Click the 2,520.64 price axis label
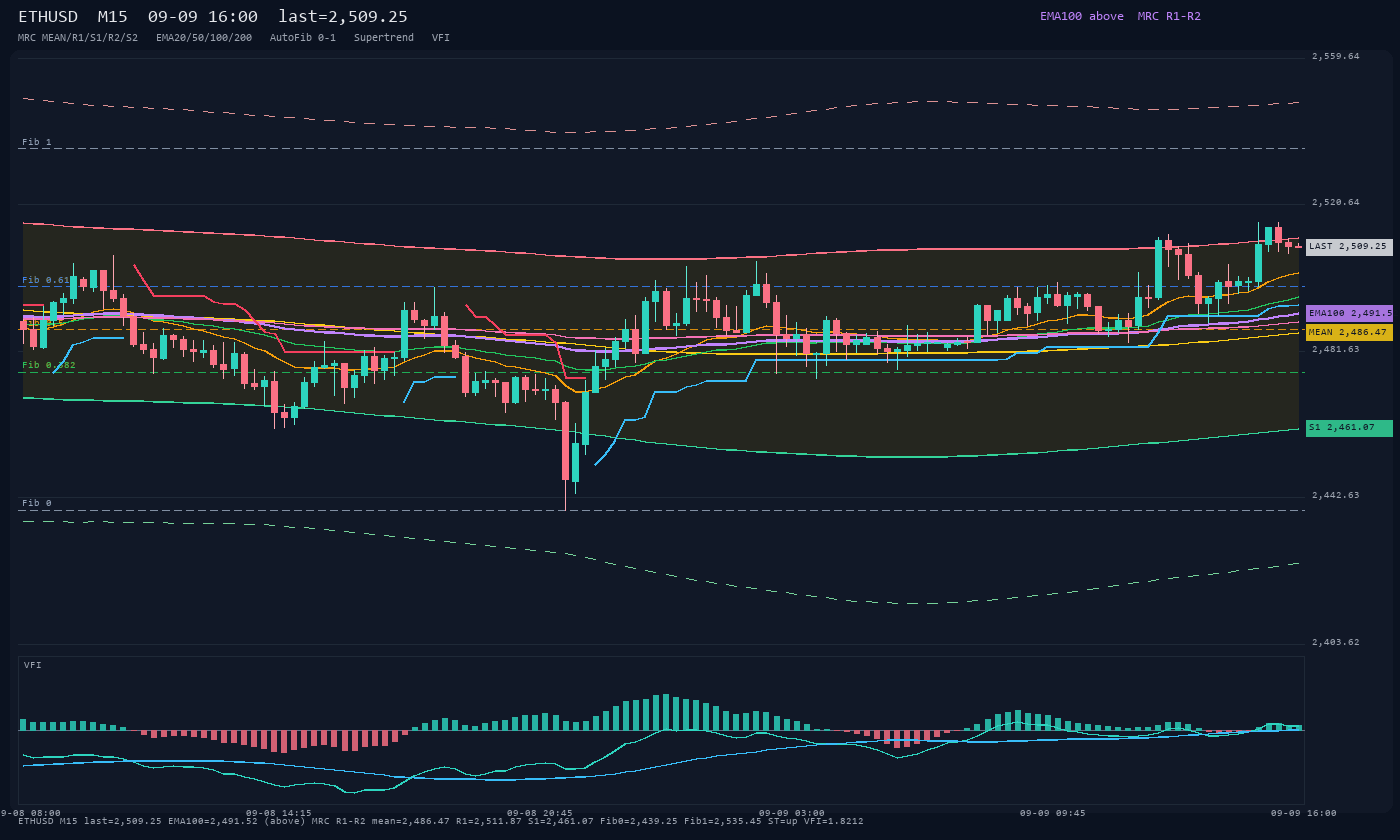The width and height of the screenshot is (1400, 840). [x=1336, y=202]
